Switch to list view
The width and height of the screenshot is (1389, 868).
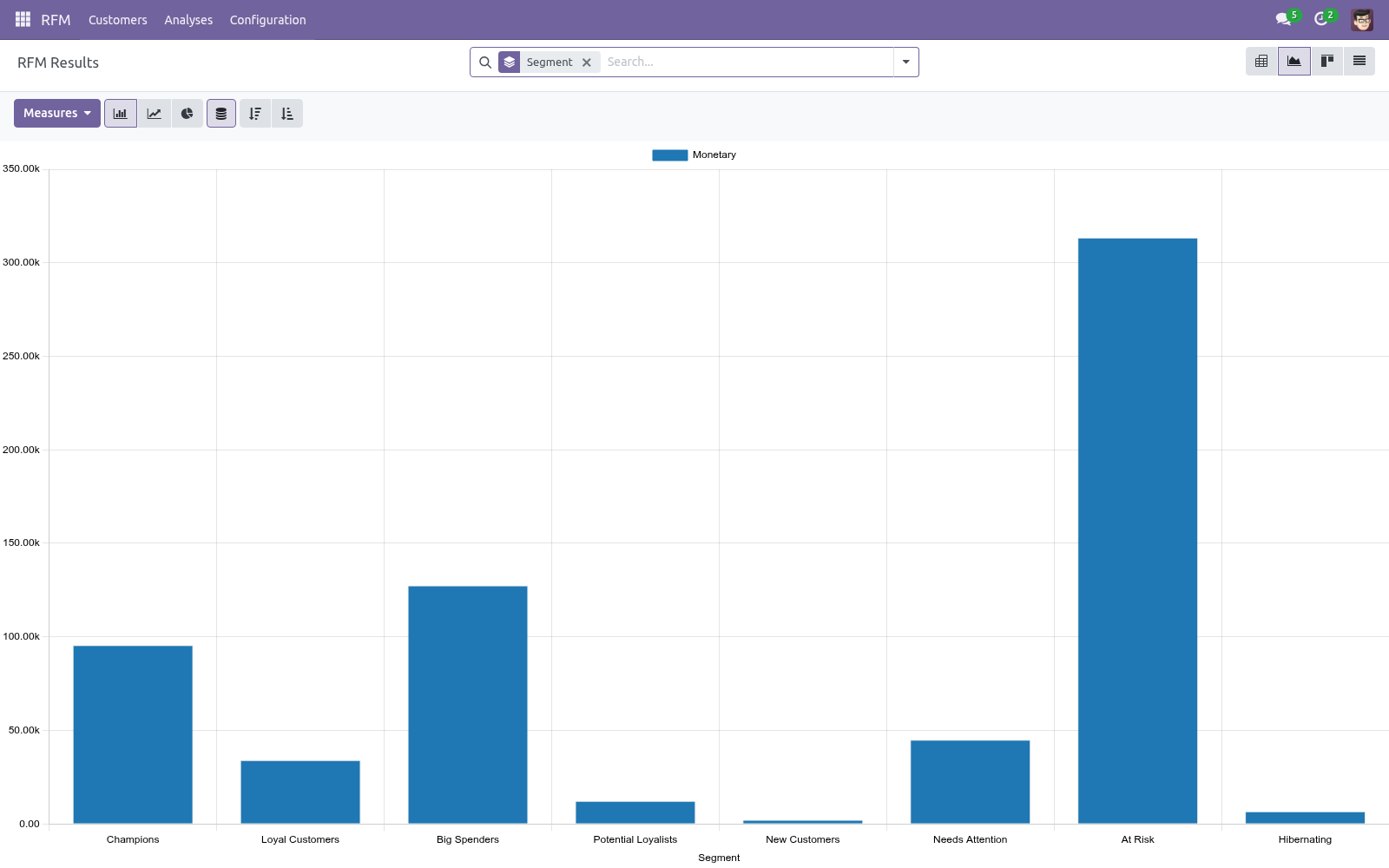tap(1359, 61)
